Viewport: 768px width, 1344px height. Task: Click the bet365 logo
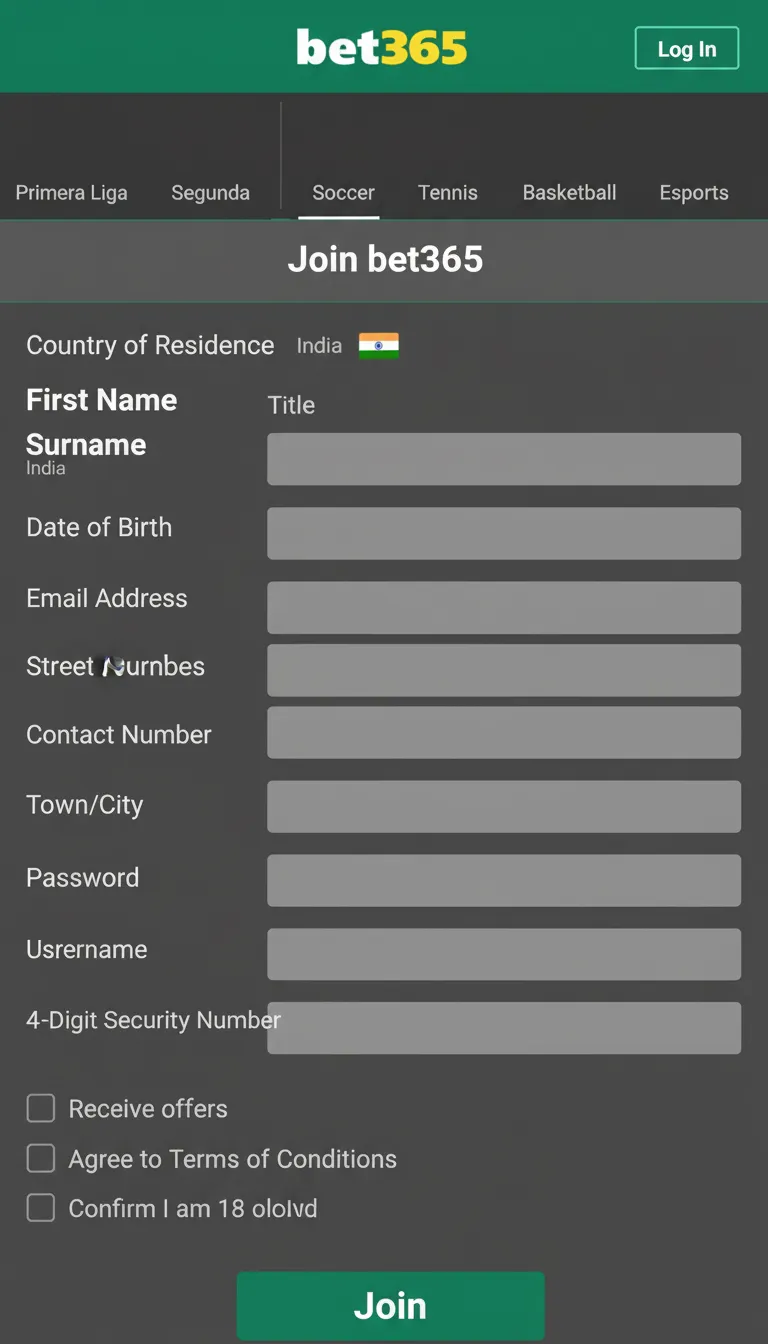pyautogui.click(x=382, y=48)
